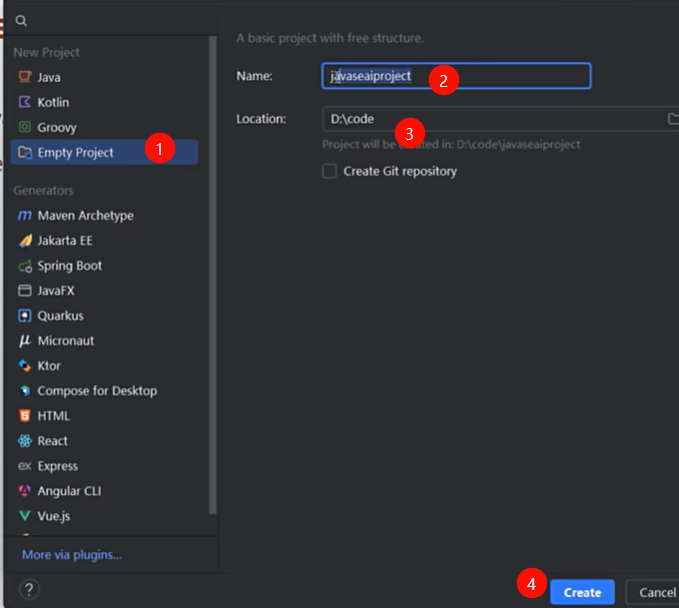Click the Express ex icon

tap(25, 466)
